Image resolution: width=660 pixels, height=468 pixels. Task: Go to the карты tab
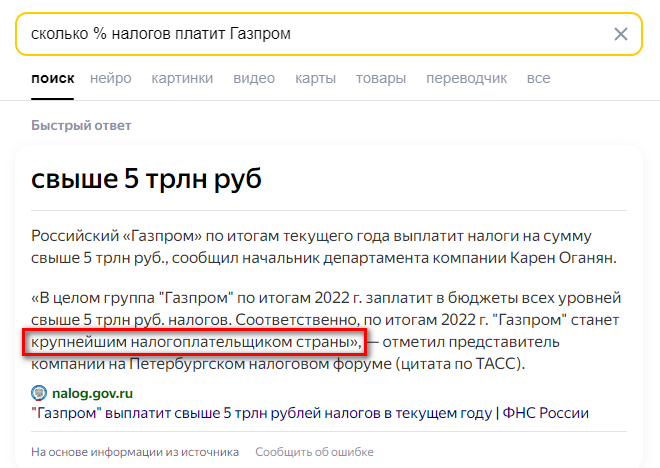point(315,78)
